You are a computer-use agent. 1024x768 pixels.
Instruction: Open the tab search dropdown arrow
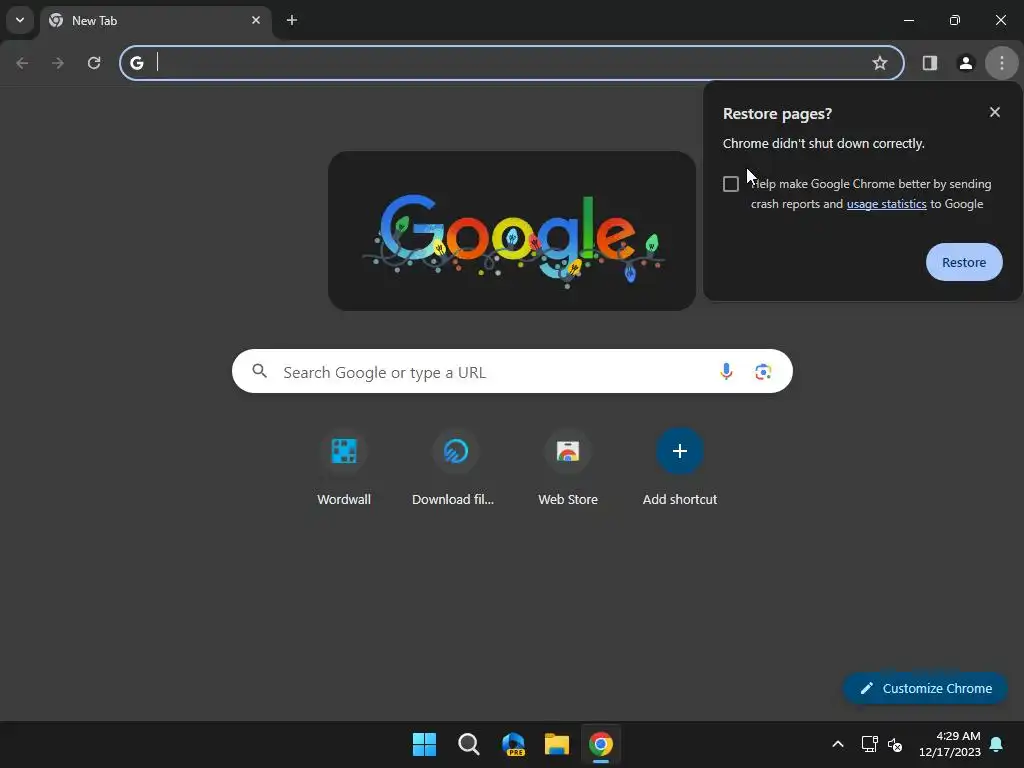click(x=20, y=20)
